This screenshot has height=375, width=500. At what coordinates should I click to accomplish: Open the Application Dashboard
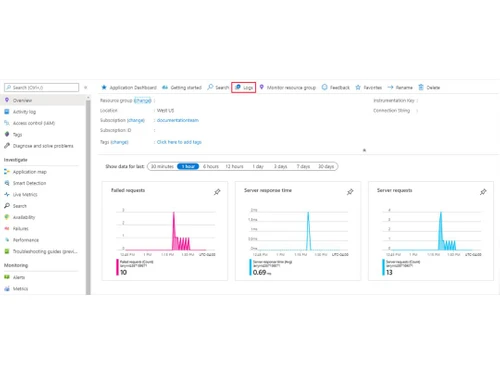(x=129, y=87)
